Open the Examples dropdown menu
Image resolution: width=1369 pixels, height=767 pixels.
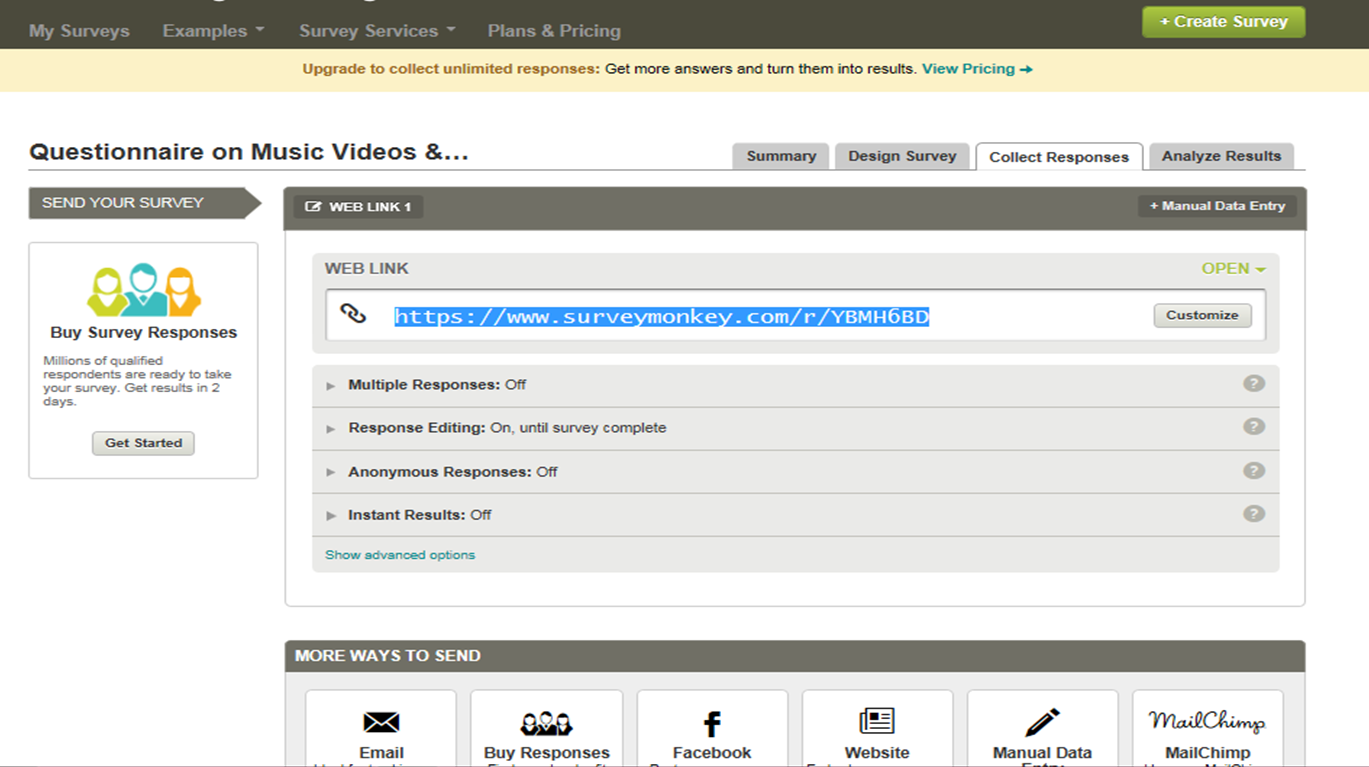click(213, 31)
